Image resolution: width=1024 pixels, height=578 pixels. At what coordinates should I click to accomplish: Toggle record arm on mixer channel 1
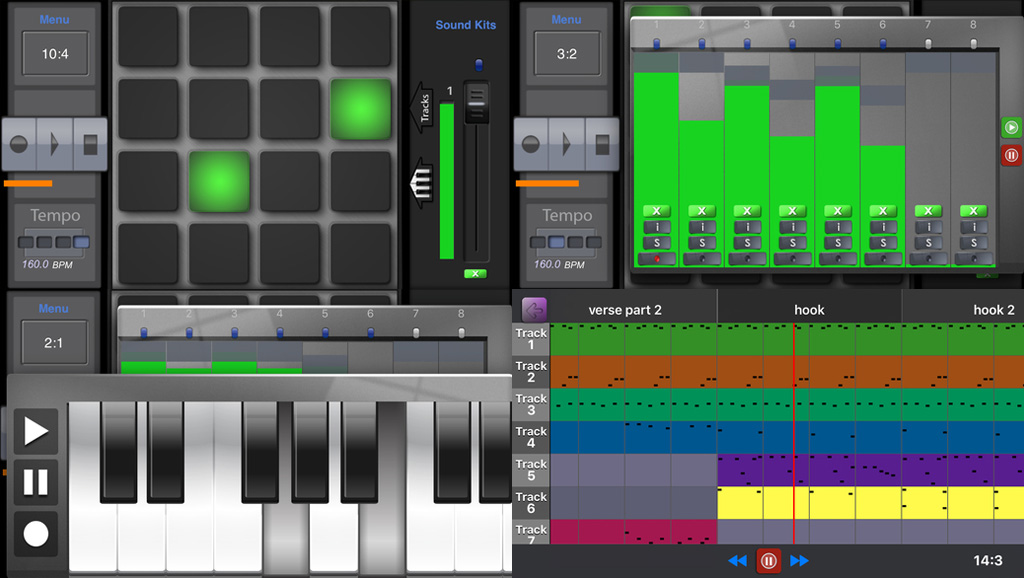[x=656, y=259]
